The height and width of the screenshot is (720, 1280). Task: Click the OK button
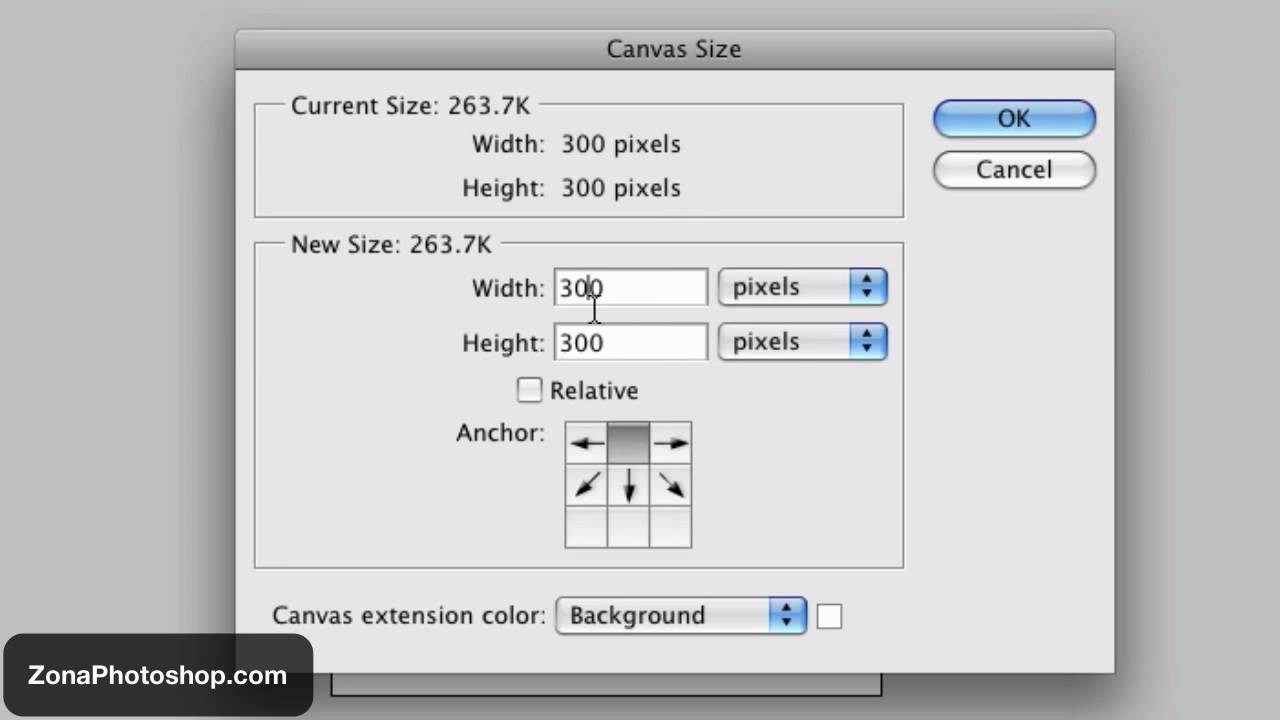click(1014, 118)
